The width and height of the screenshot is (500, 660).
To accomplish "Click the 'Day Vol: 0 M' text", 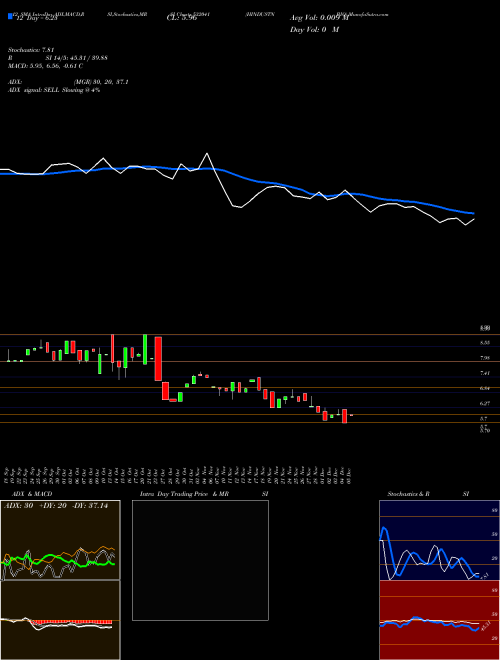I will (x=314, y=30).
